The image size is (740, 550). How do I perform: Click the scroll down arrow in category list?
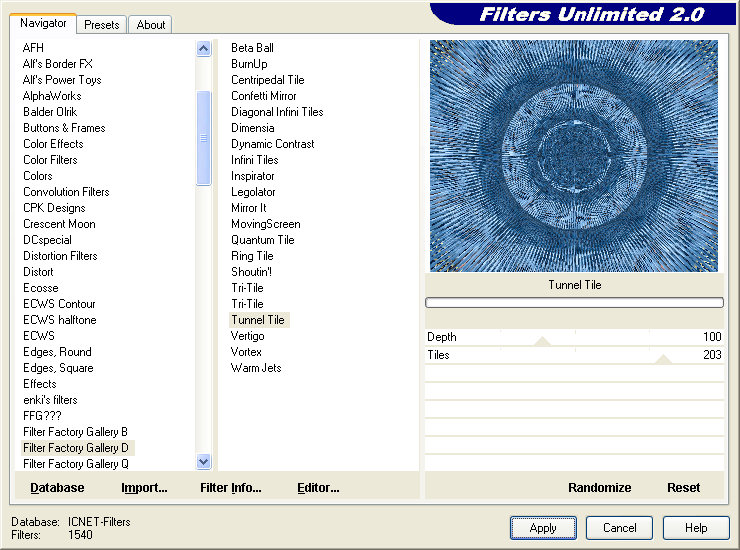[x=203, y=462]
